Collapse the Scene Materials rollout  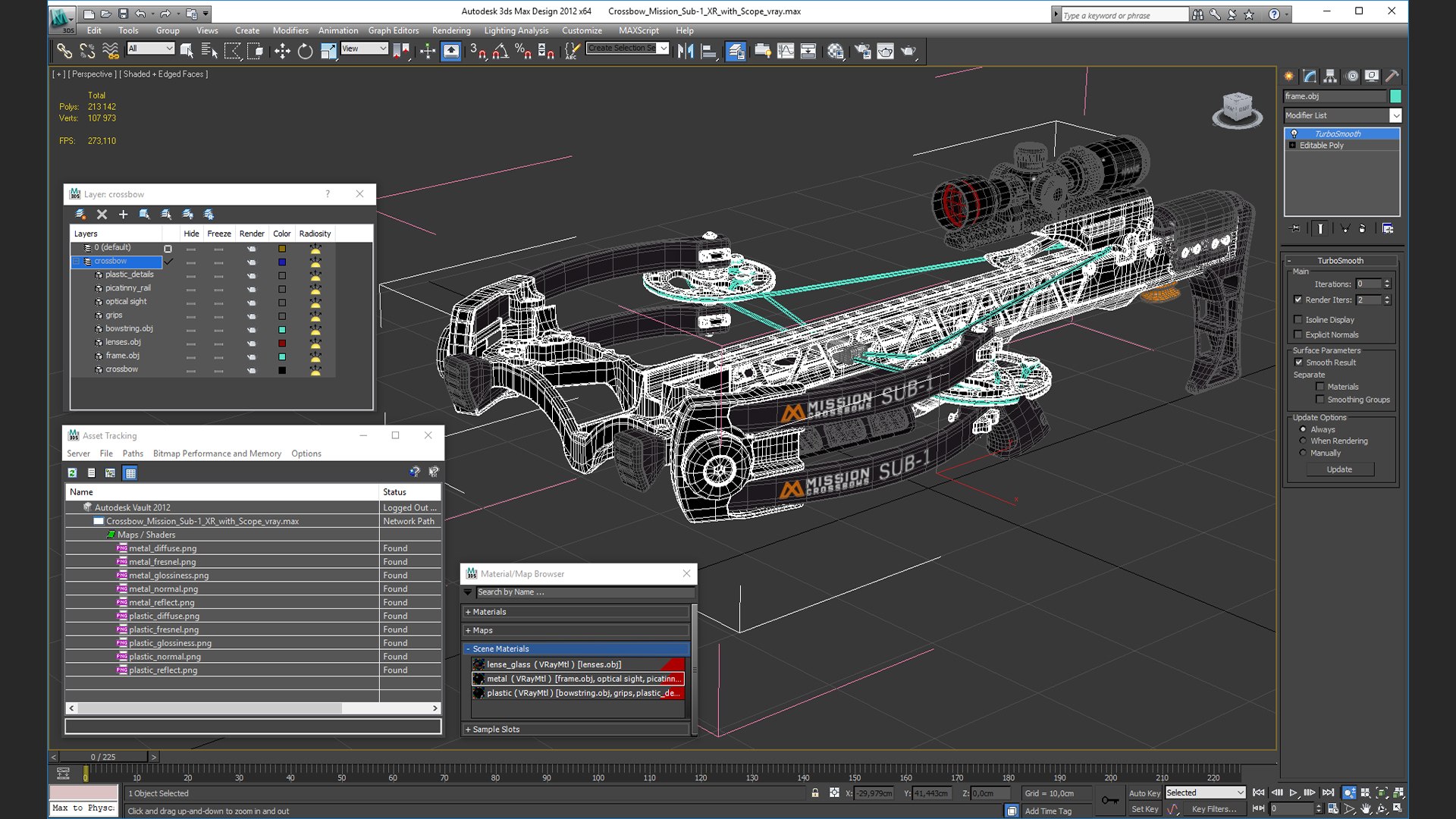click(576, 649)
